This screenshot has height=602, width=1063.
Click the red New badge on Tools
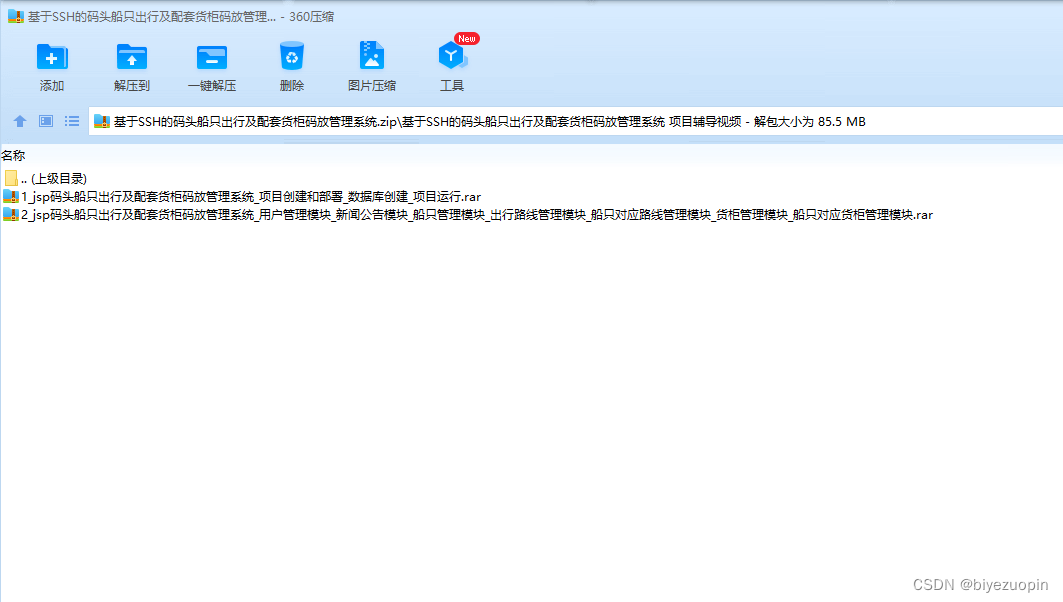464,38
